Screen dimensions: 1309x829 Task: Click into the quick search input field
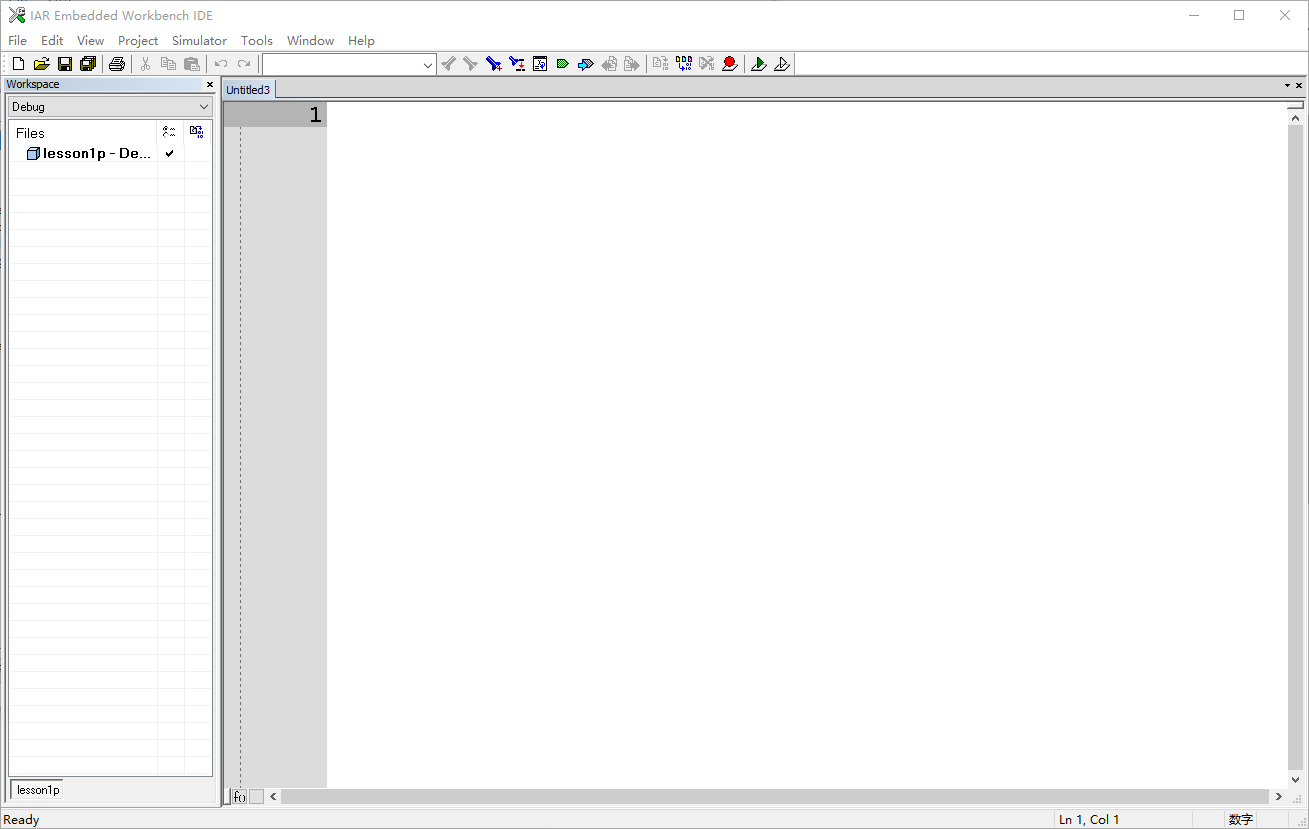coord(342,65)
